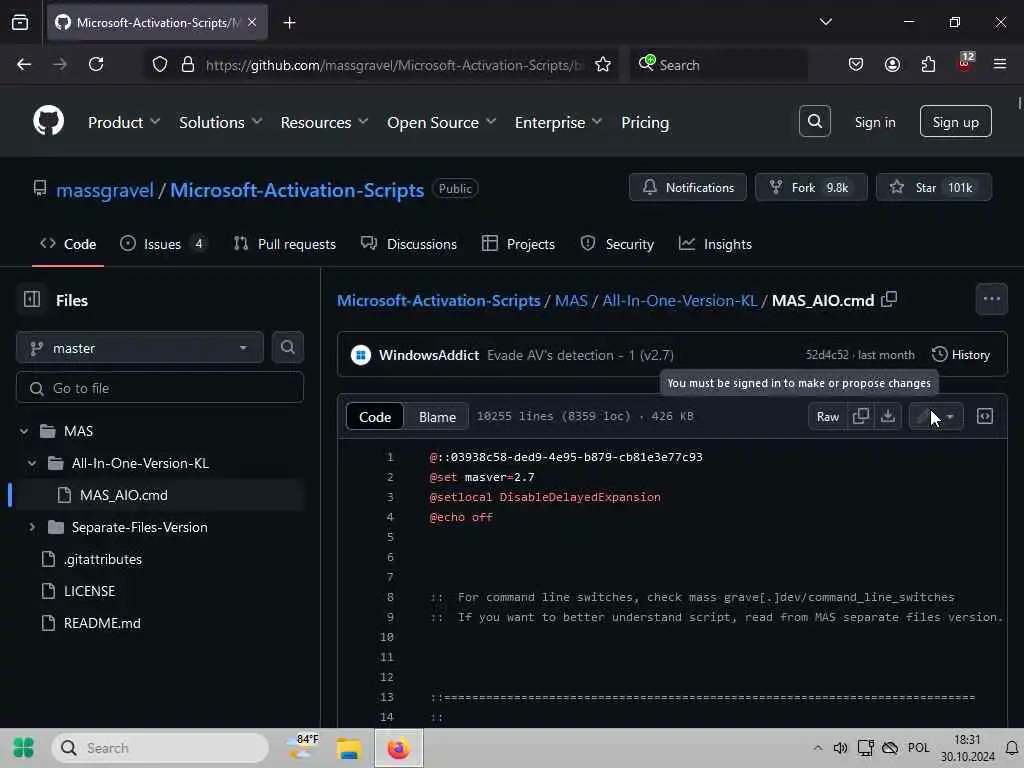Open Firefox shield tracking protection icon
The width and height of the screenshot is (1024, 768).
(160, 65)
